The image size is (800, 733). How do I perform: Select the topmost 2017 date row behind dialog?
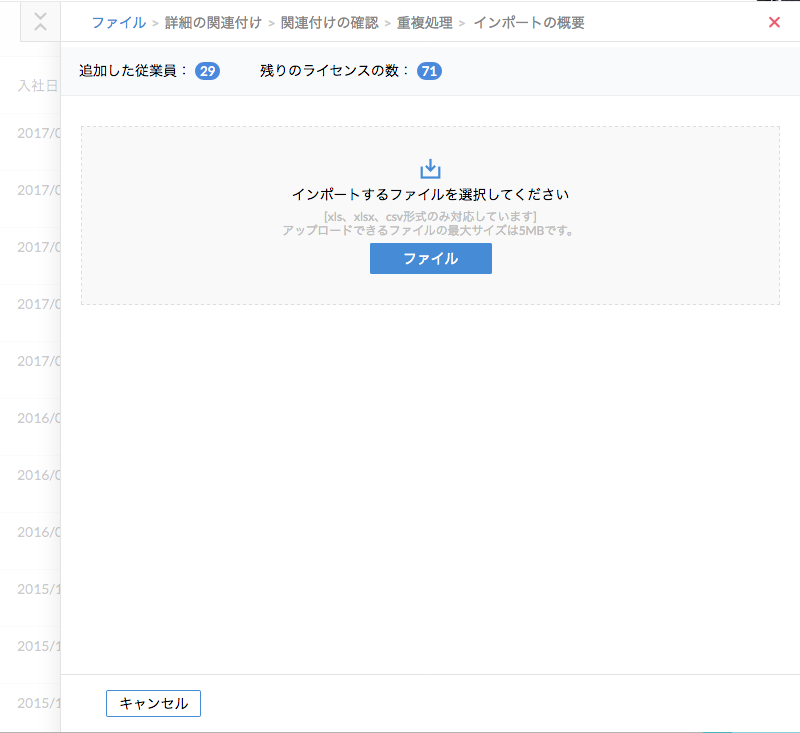[x=39, y=133]
